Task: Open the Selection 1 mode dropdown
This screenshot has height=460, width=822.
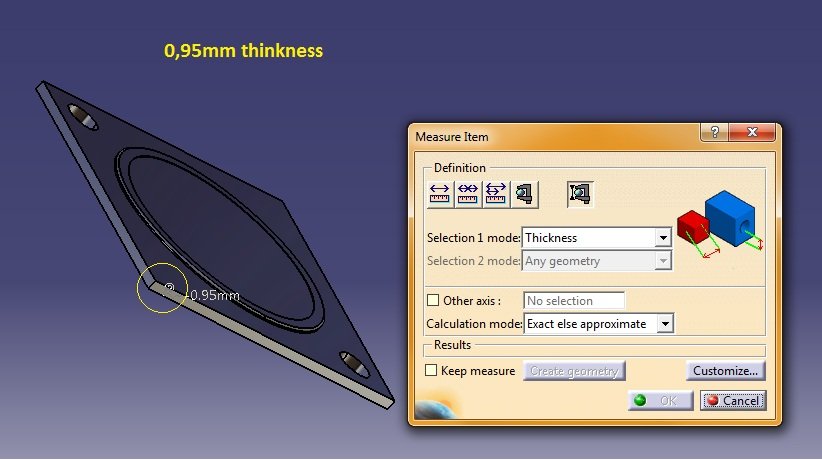Action: (x=662, y=238)
